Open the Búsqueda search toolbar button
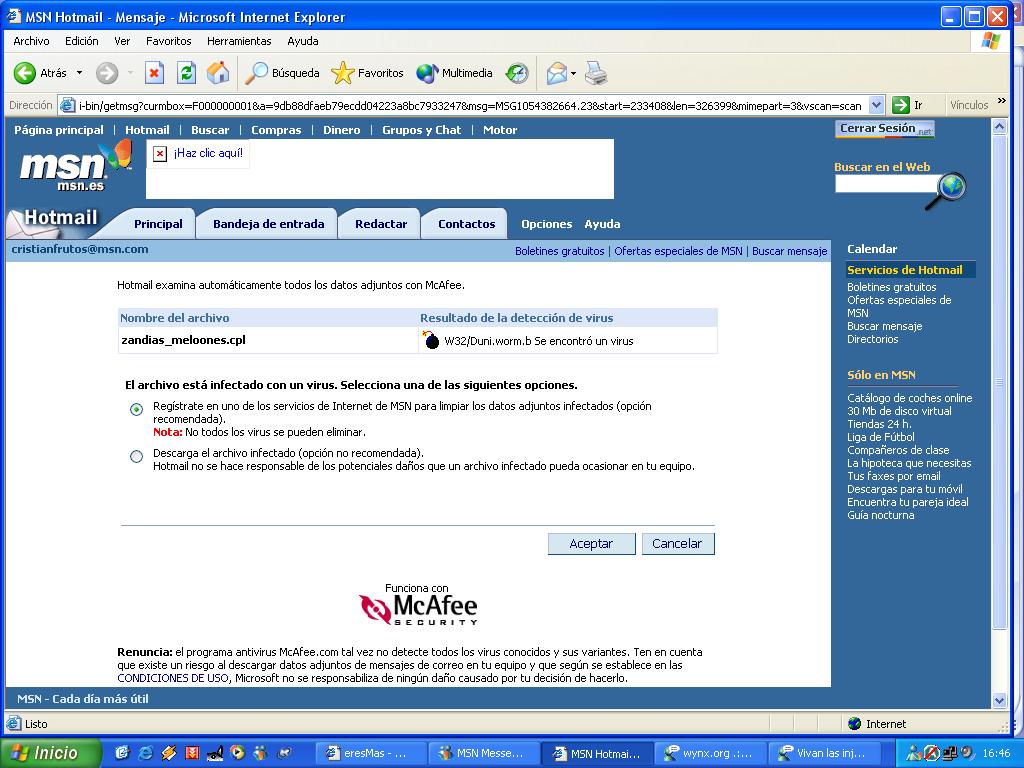 [282, 73]
